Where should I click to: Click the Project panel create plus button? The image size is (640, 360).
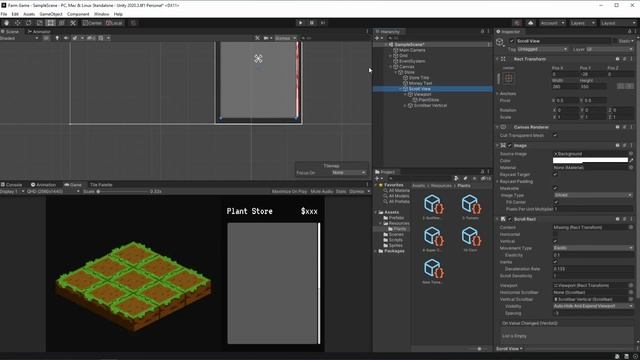click(378, 178)
